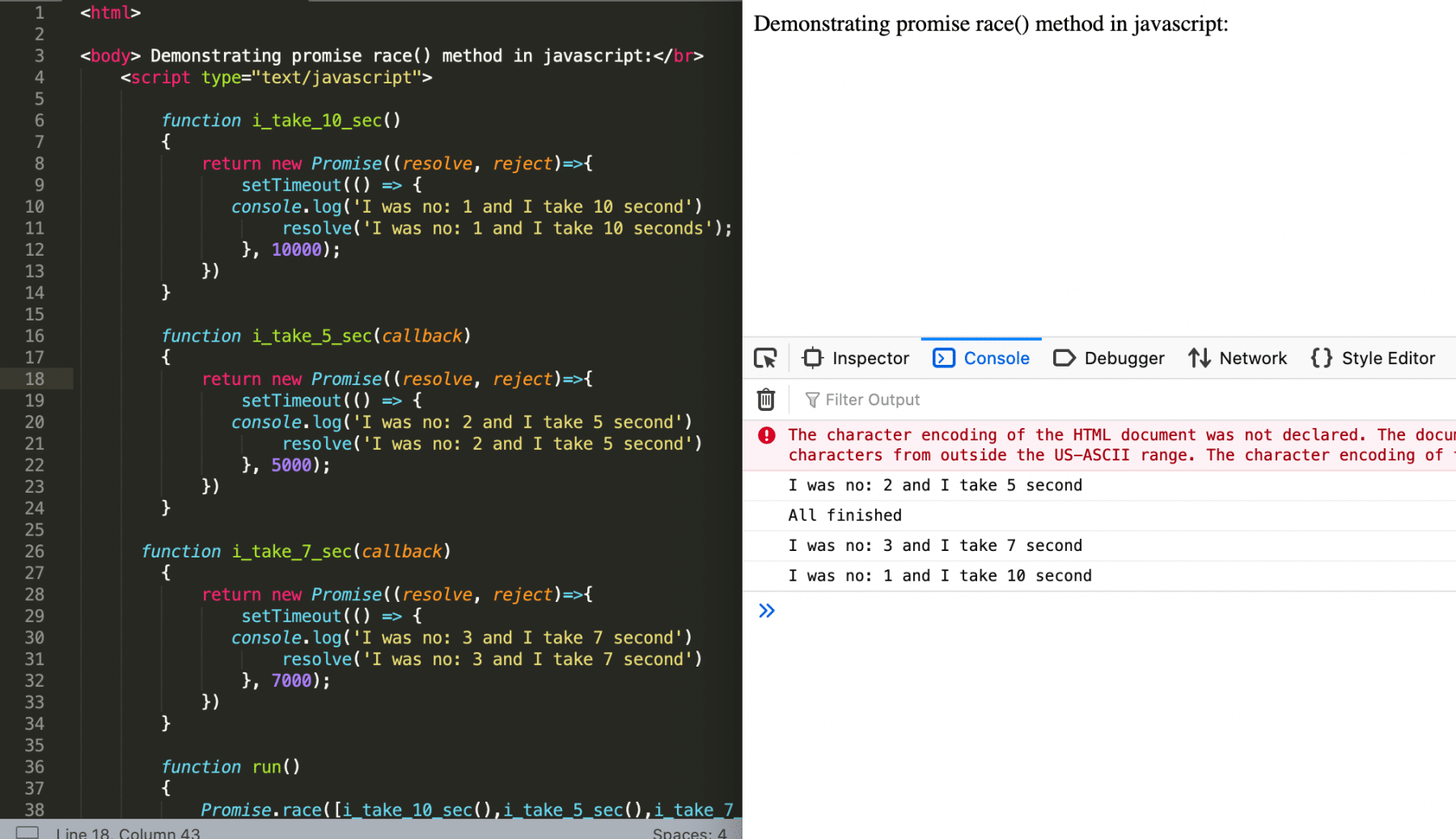Screen dimensions: 1456x839
Task: Open the Inspector tab
Action: point(856,358)
